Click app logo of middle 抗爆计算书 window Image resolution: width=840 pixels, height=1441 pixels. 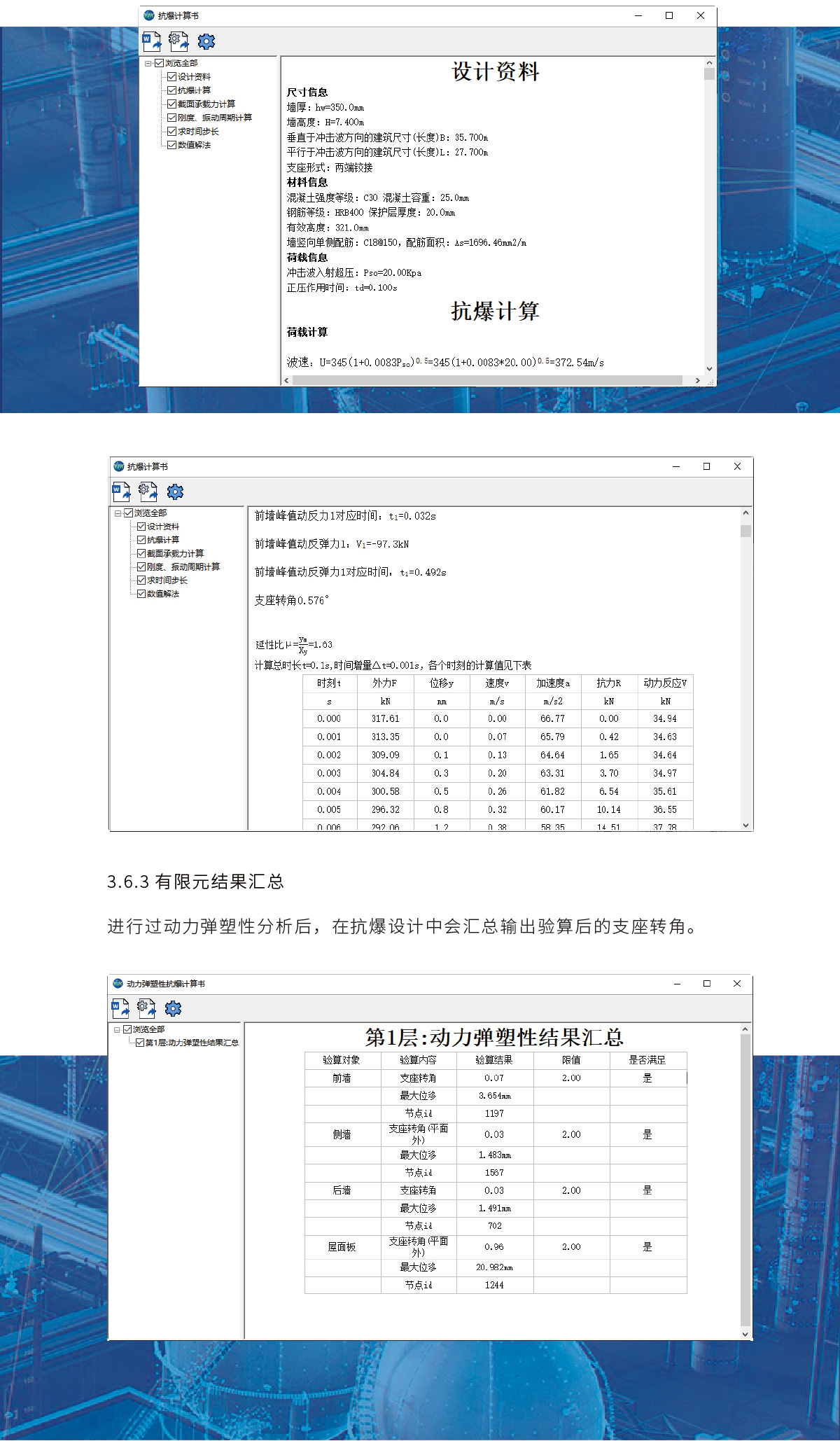click(118, 466)
